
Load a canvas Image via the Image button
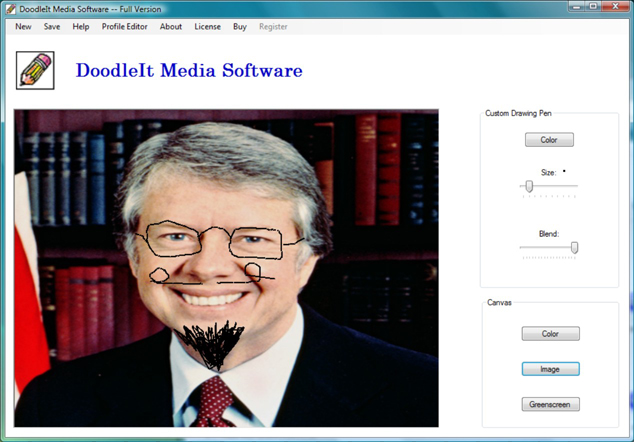tap(550, 369)
